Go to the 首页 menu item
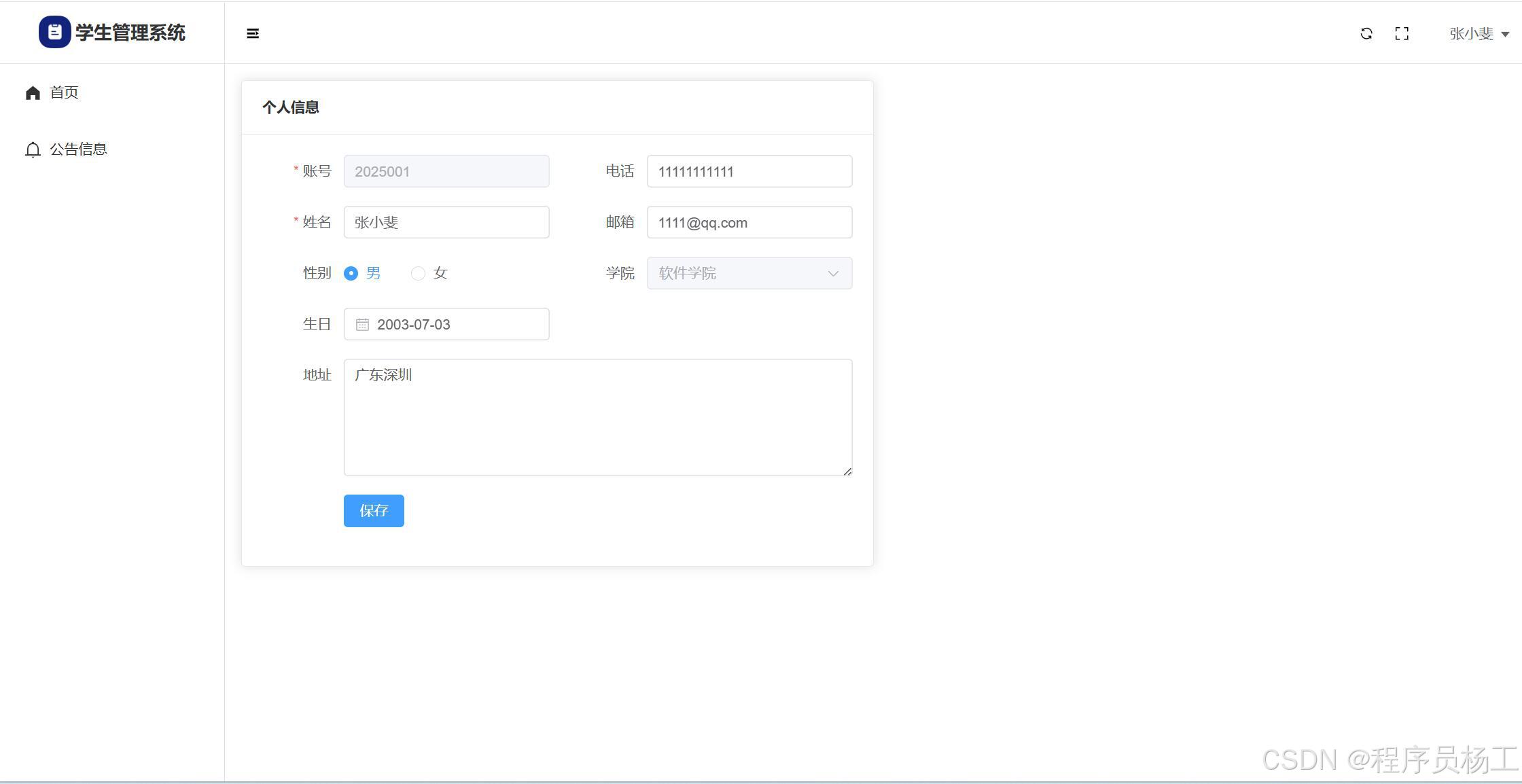The height and width of the screenshot is (784, 1522). [65, 92]
